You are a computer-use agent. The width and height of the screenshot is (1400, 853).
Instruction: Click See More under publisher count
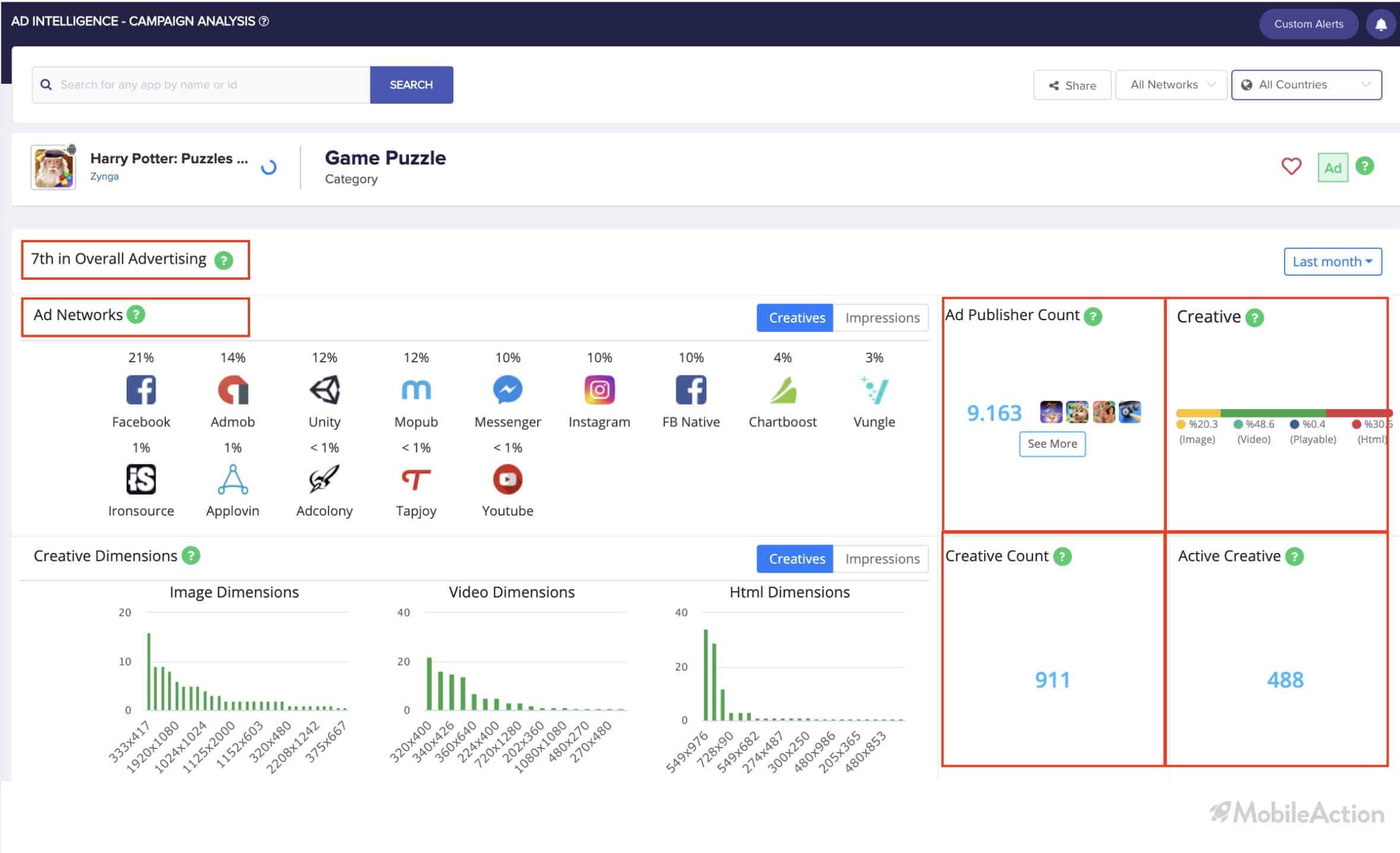1052,444
